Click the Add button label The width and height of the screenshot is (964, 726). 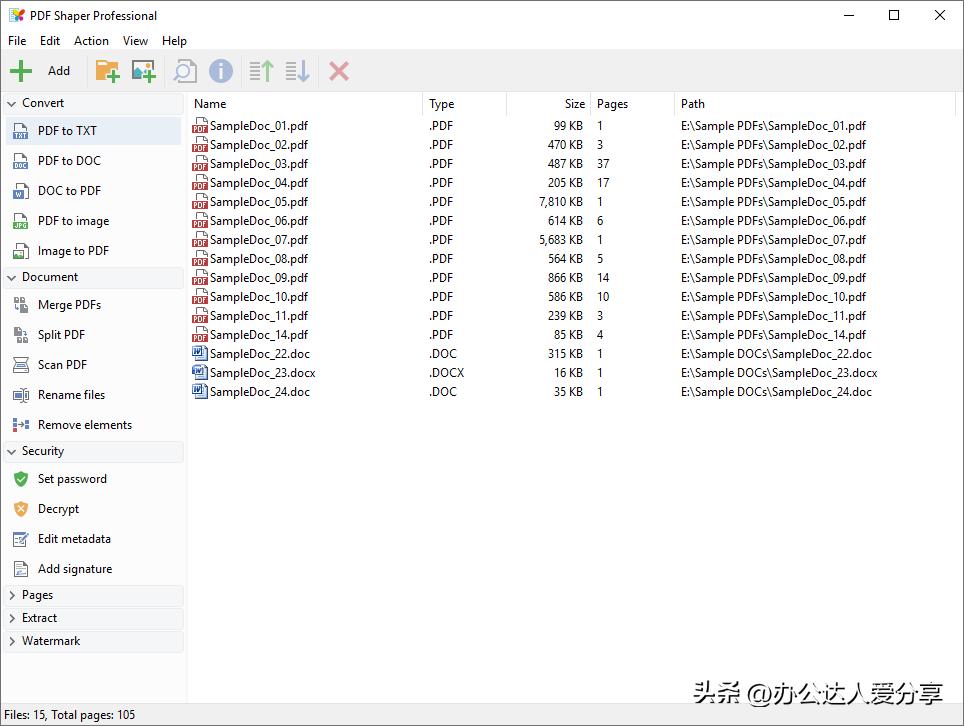[59, 71]
